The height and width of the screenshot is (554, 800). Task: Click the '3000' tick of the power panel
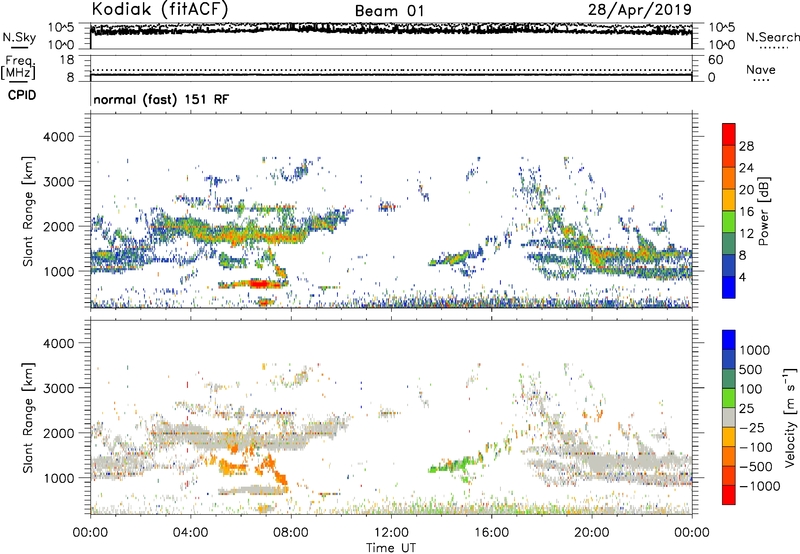click(x=59, y=182)
